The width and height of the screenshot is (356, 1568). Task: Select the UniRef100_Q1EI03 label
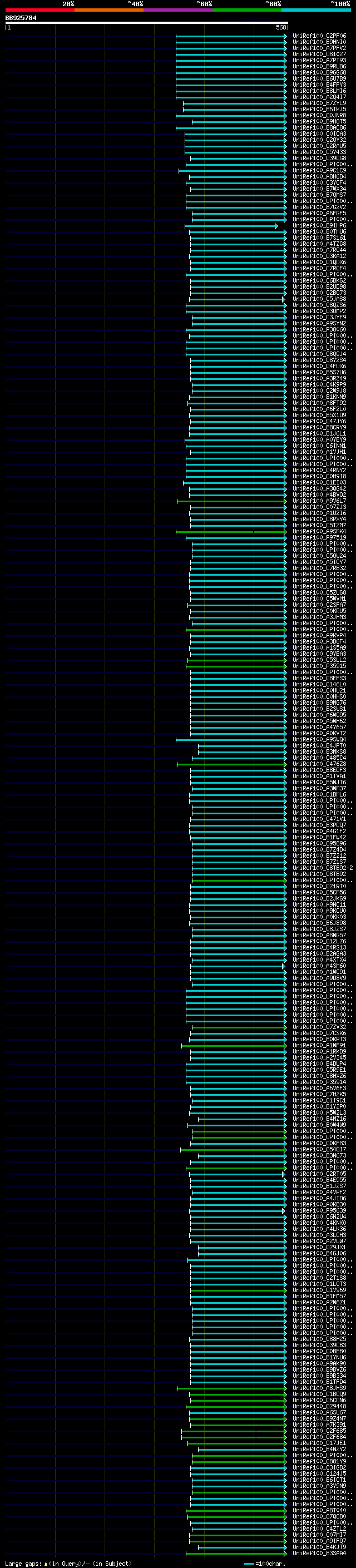[x=319, y=483]
